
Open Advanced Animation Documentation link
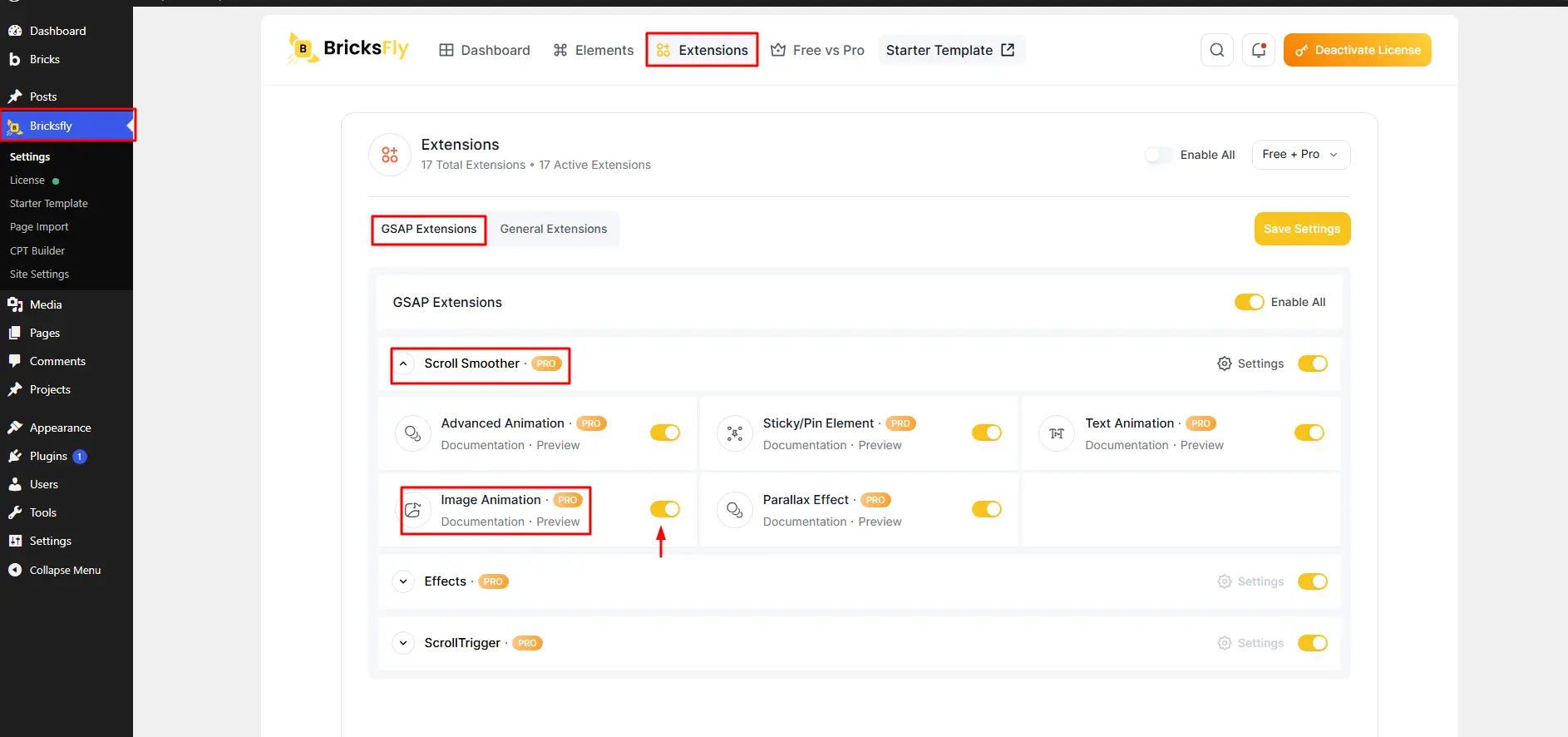coord(483,445)
